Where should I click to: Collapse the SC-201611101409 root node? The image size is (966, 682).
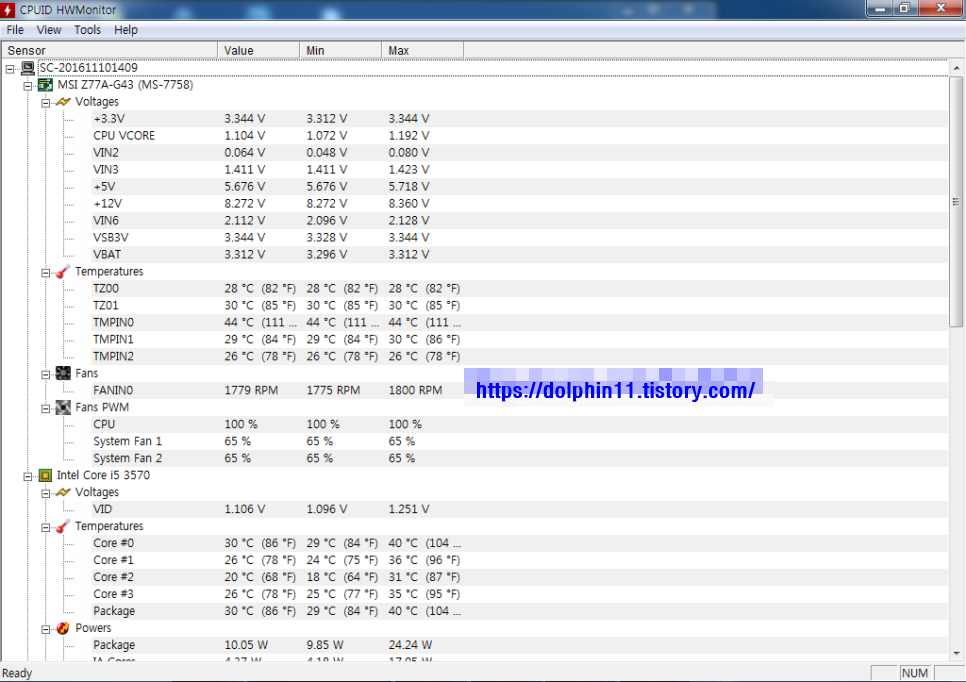tap(10, 69)
